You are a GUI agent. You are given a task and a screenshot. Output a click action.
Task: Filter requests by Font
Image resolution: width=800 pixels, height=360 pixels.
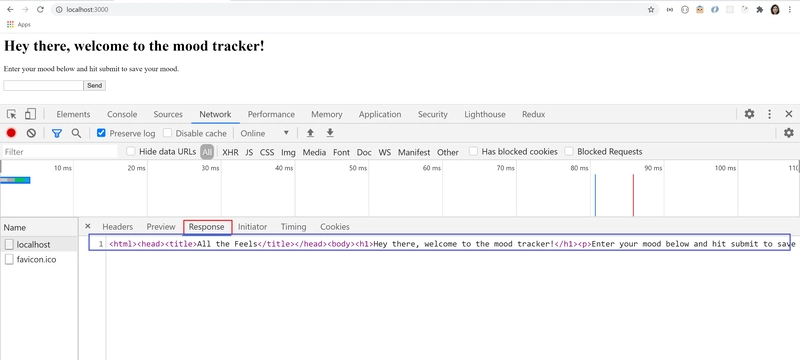pos(341,152)
